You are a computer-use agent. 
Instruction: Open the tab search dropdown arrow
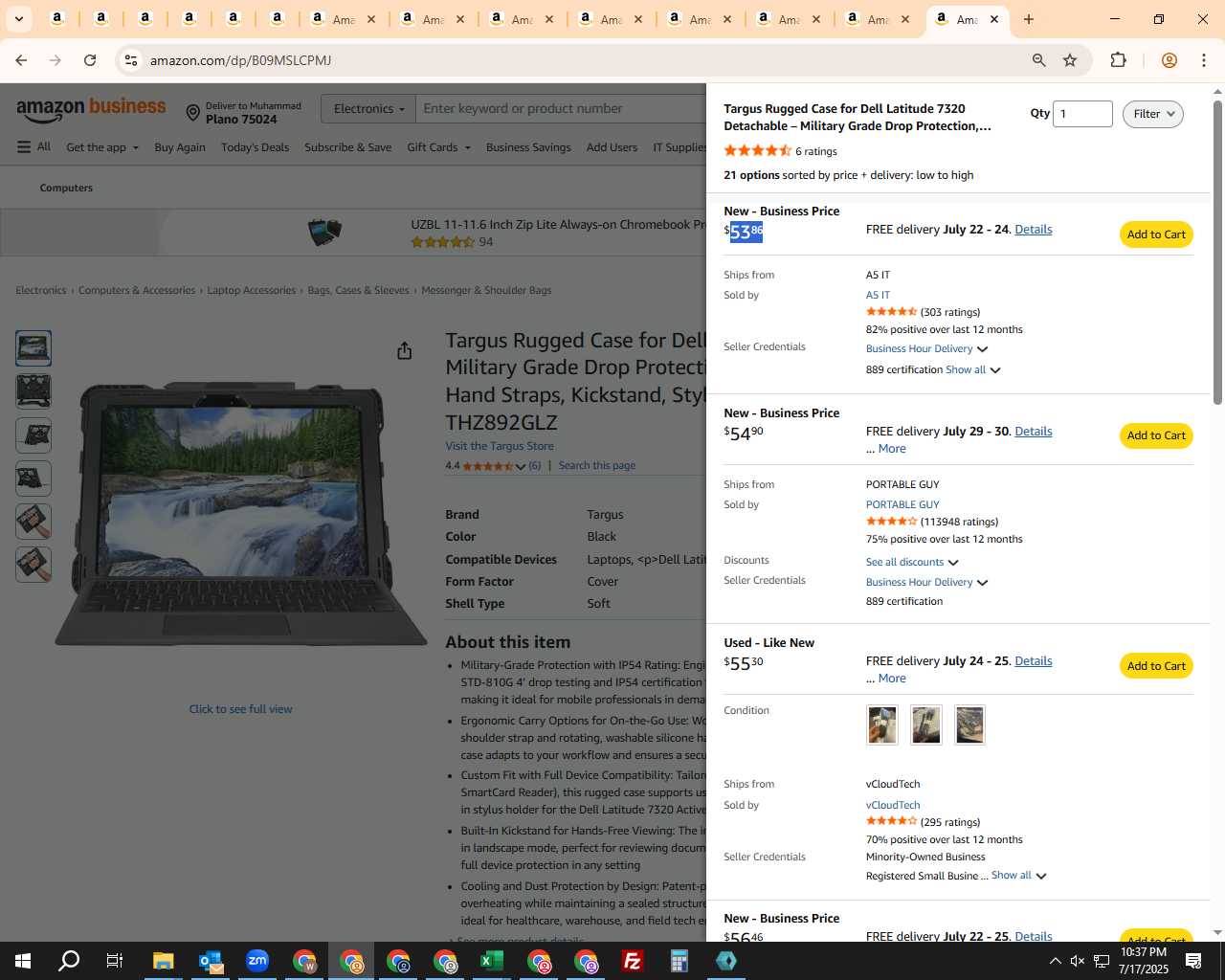(x=18, y=19)
